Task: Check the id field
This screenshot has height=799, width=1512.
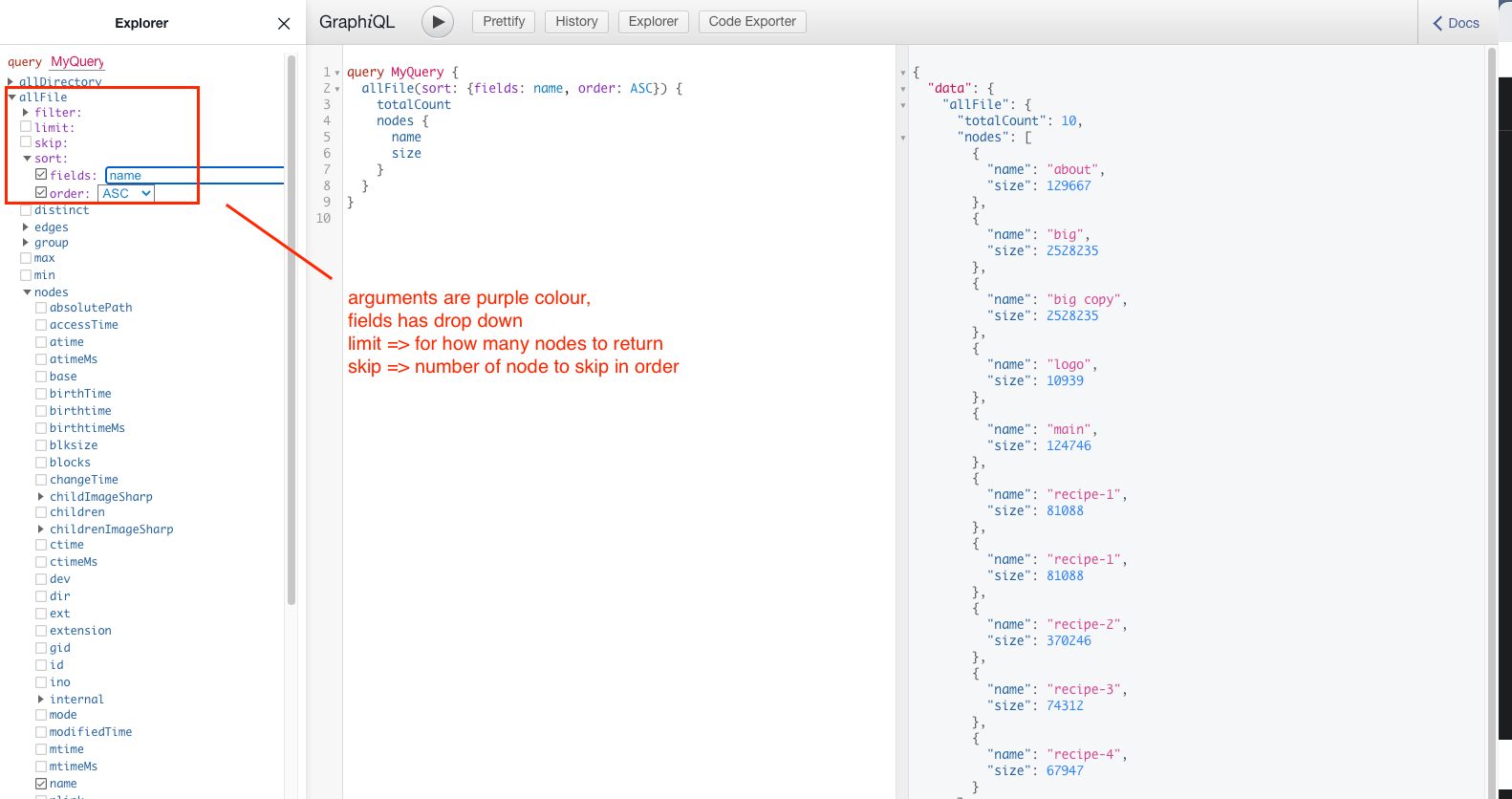Action: tap(41, 665)
